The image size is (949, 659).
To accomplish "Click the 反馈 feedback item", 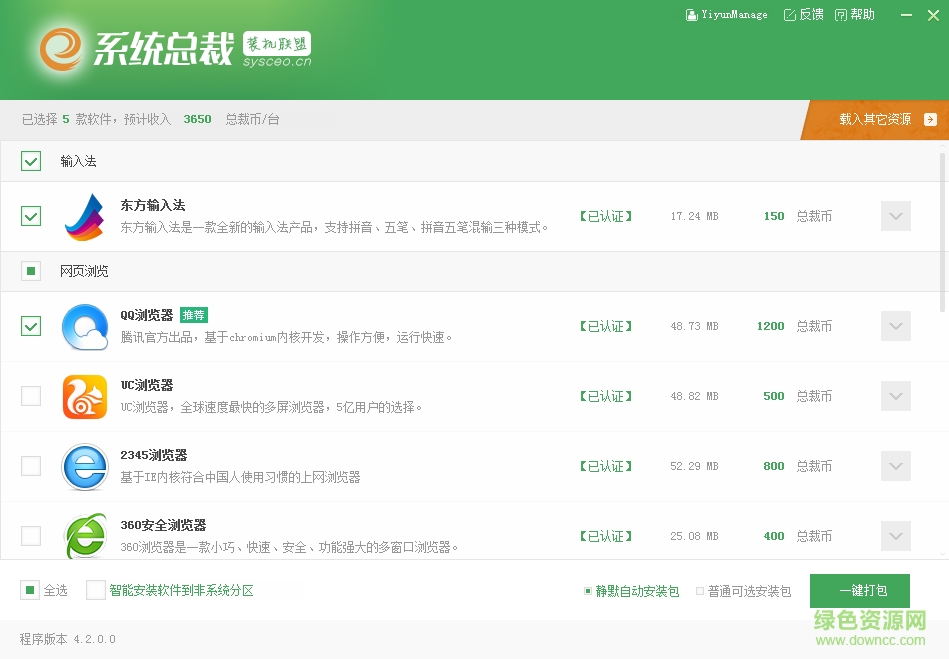I will (803, 14).
